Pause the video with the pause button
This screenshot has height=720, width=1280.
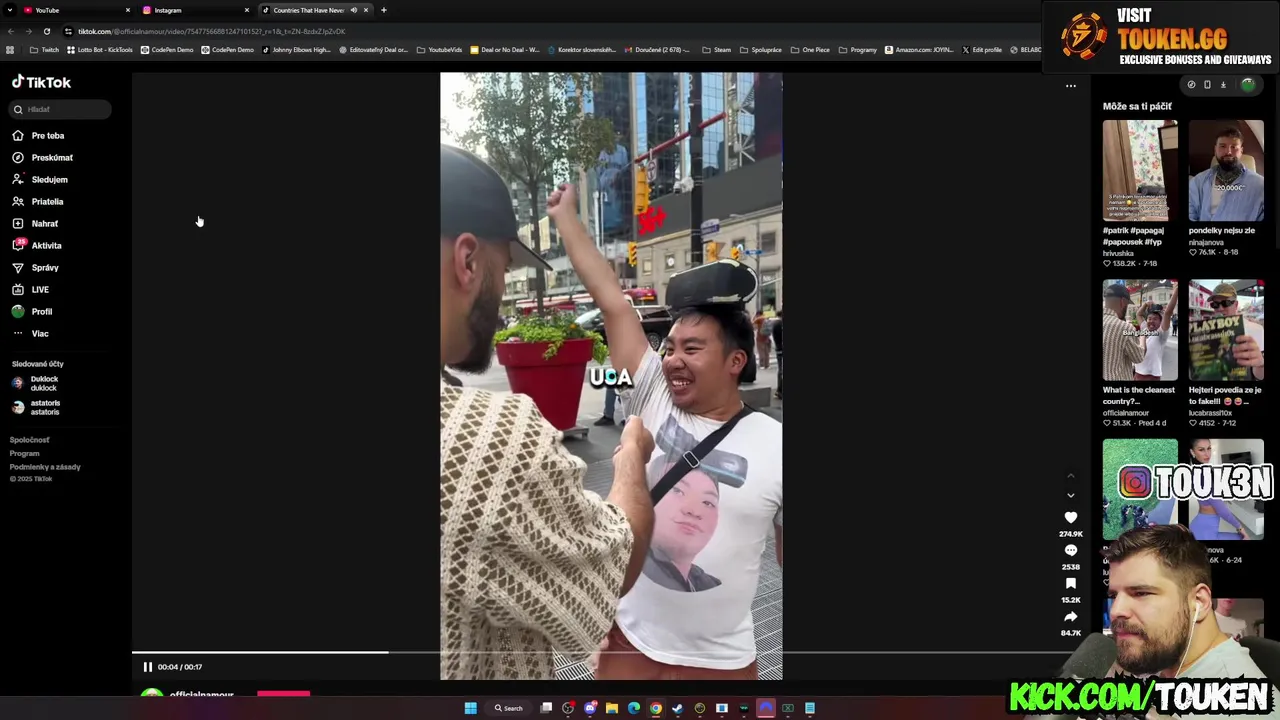[147, 667]
